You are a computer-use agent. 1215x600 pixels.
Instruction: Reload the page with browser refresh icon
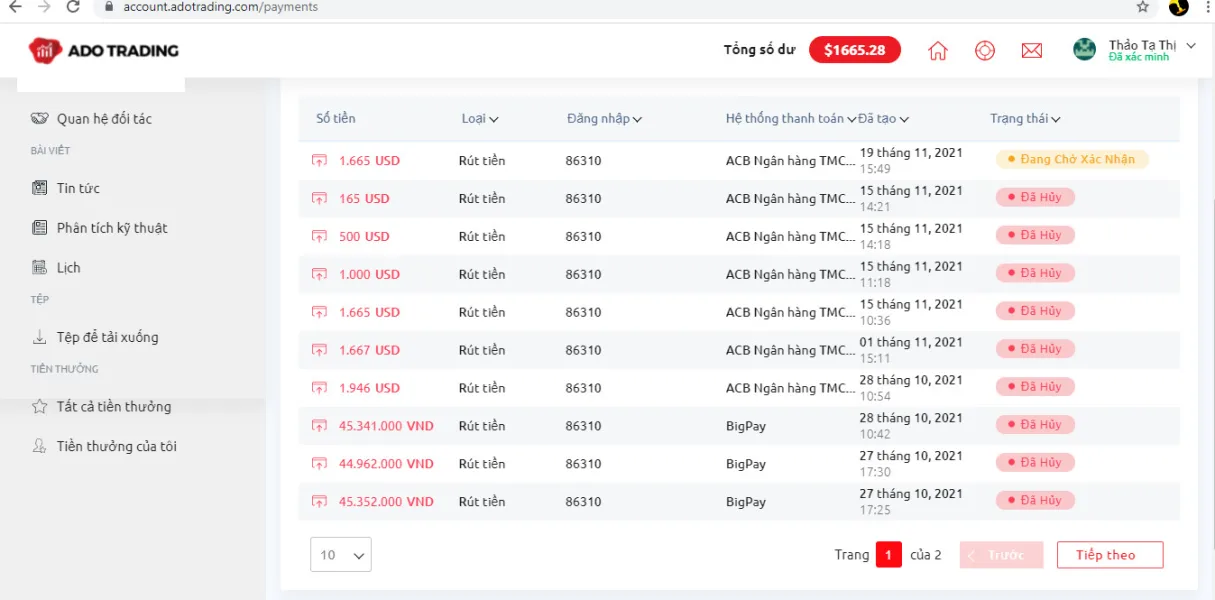pos(73,7)
